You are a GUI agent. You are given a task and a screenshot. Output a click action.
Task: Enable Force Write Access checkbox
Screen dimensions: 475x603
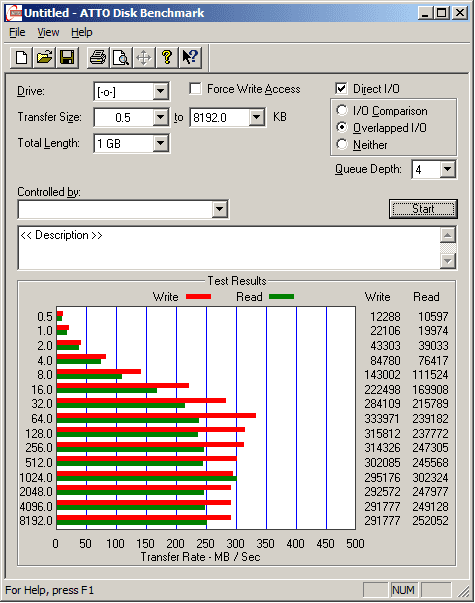pyautogui.click(x=195, y=89)
